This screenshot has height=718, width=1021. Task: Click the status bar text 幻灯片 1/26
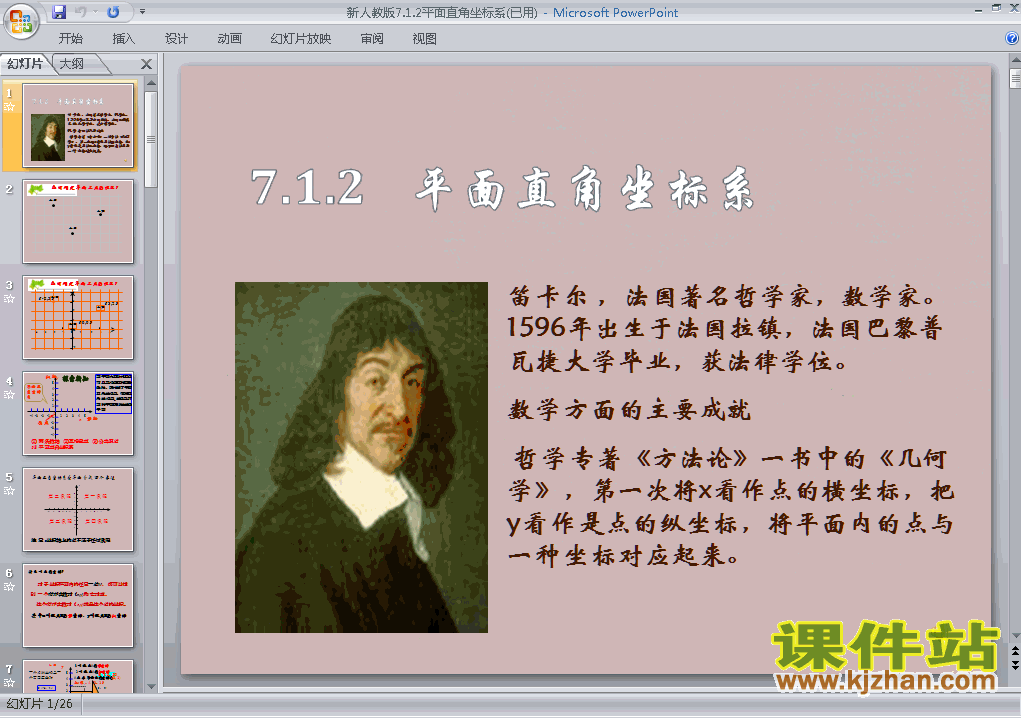point(40,704)
